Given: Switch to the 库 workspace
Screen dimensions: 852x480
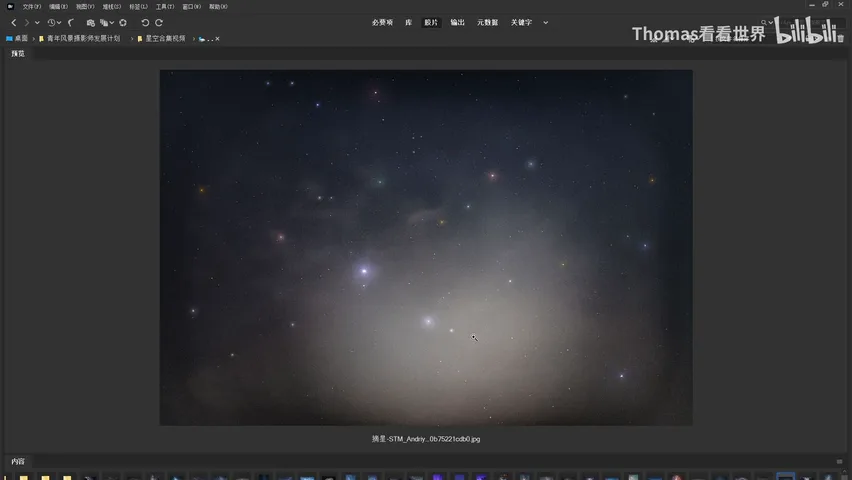Looking at the screenshot, I should [408, 23].
